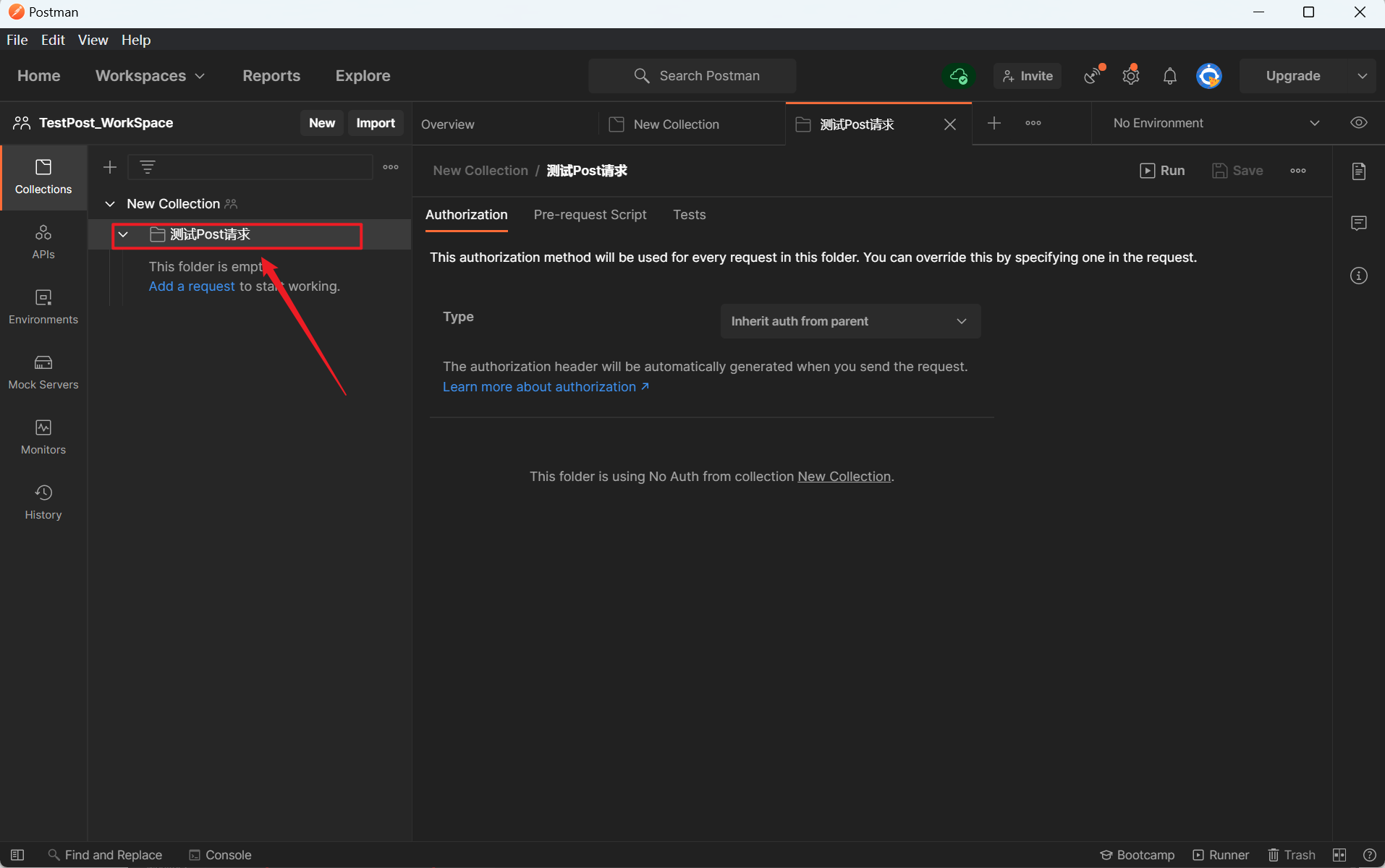This screenshot has width=1385, height=868.
Task: Switch to the Tests tab
Action: [689, 215]
